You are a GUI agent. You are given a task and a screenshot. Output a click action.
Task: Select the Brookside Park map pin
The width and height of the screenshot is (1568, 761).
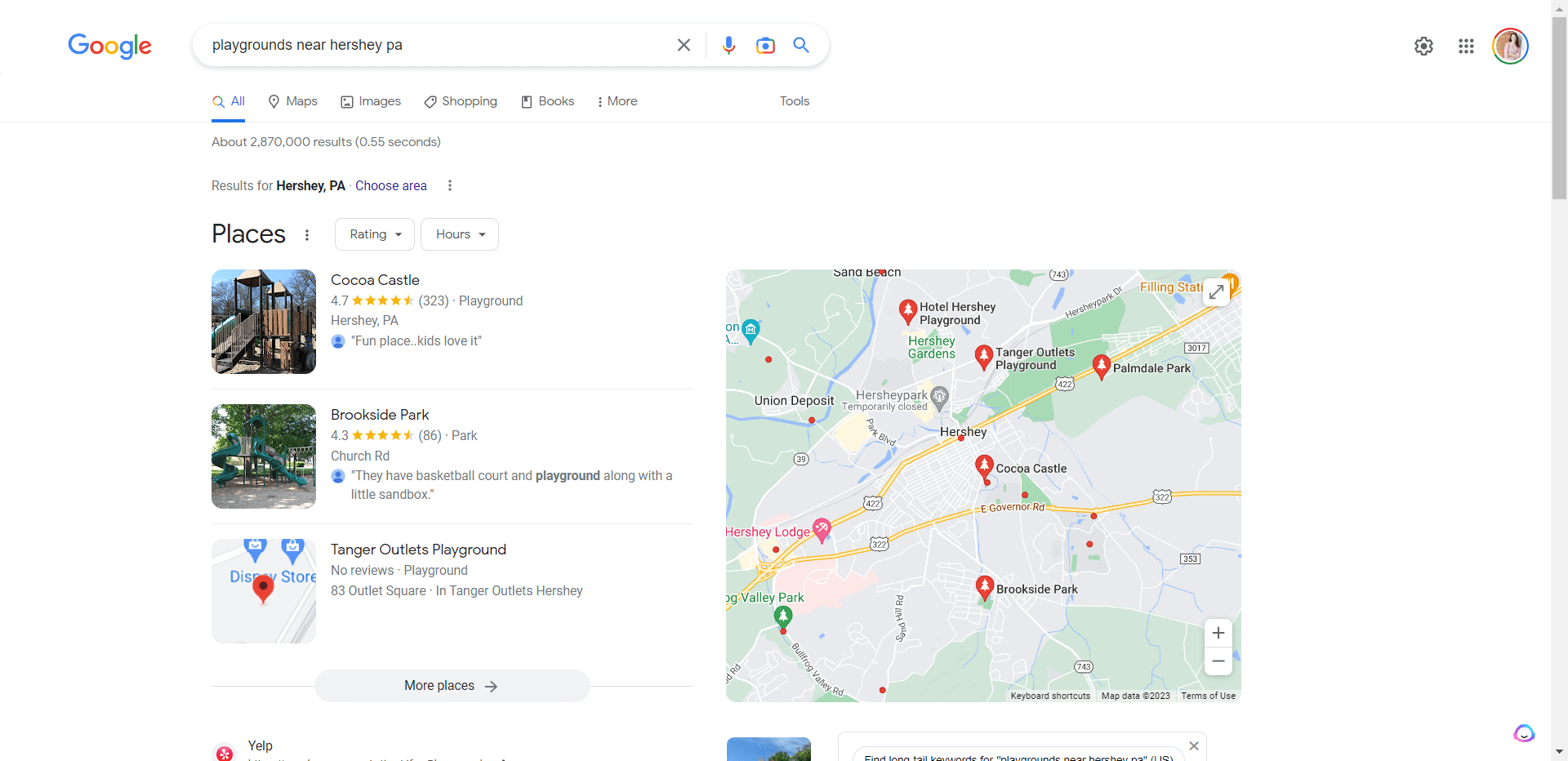(x=985, y=588)
